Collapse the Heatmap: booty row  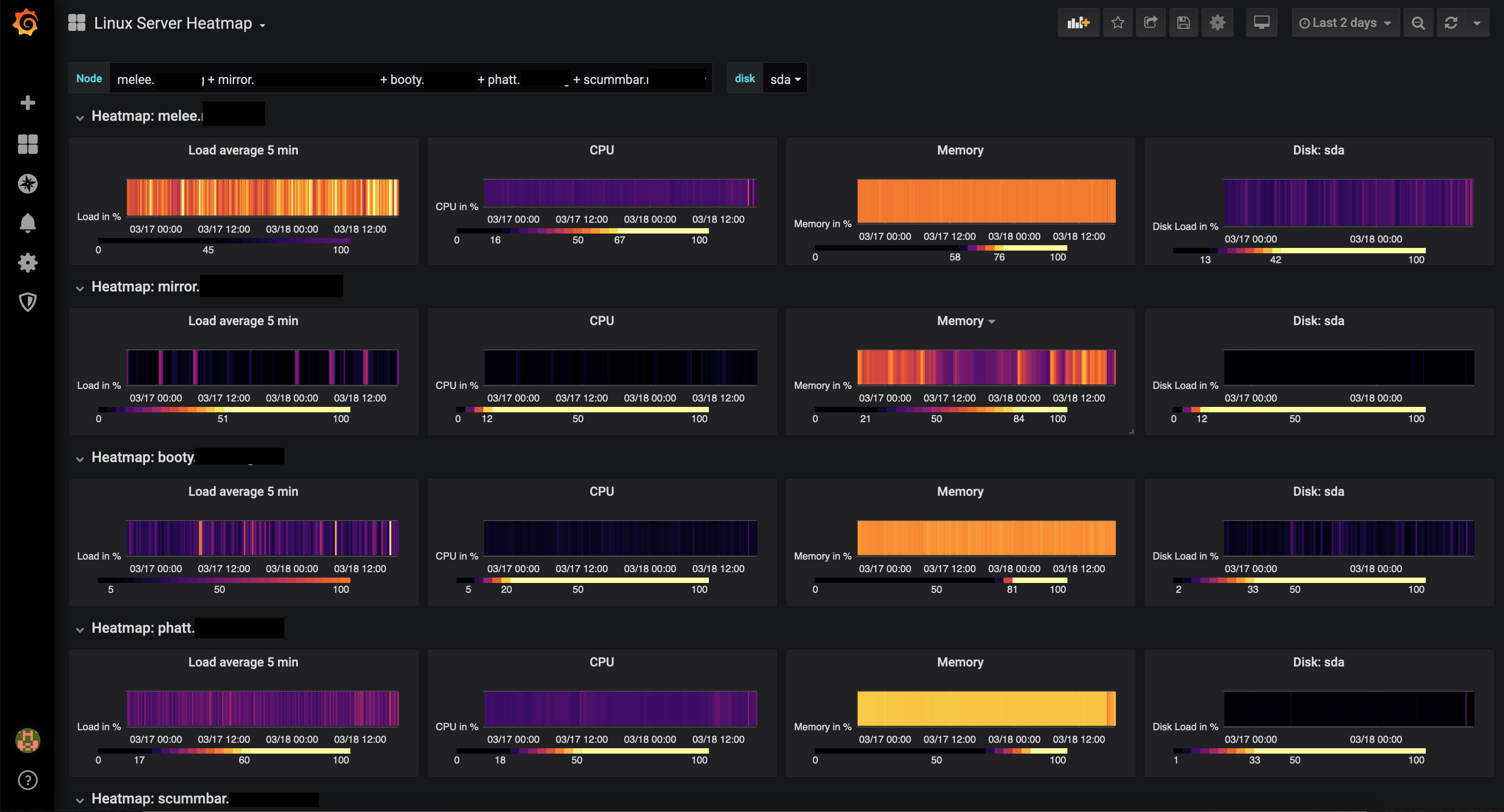point(80,459)
